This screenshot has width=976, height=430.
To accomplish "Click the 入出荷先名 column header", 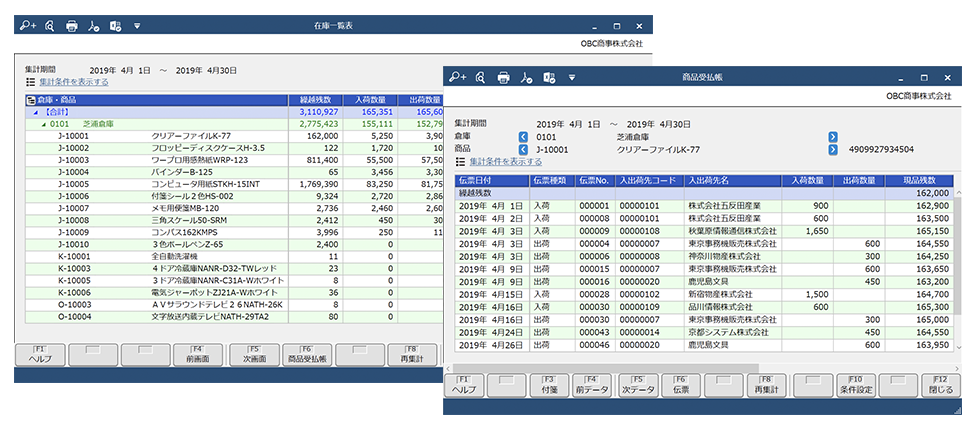I will coord(733,181).
